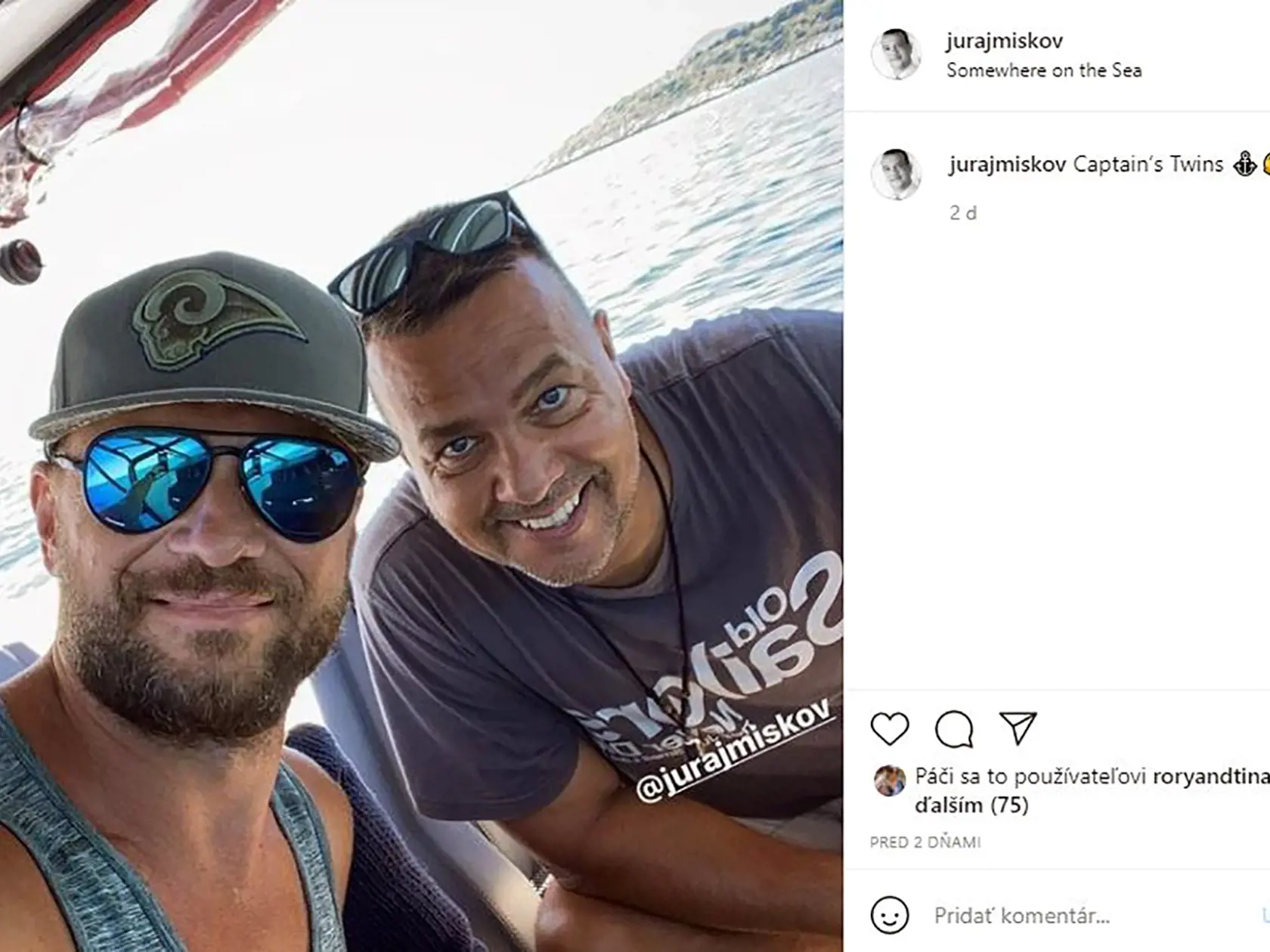Share post using the paper plane icon
This screenshot has width=1270, height=952.
click(x=1018, y=728)
